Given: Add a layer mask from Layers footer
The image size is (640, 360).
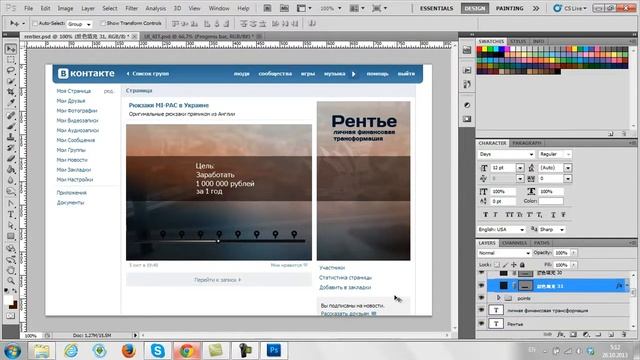Looking at the screenshot, I should (573, 334).
